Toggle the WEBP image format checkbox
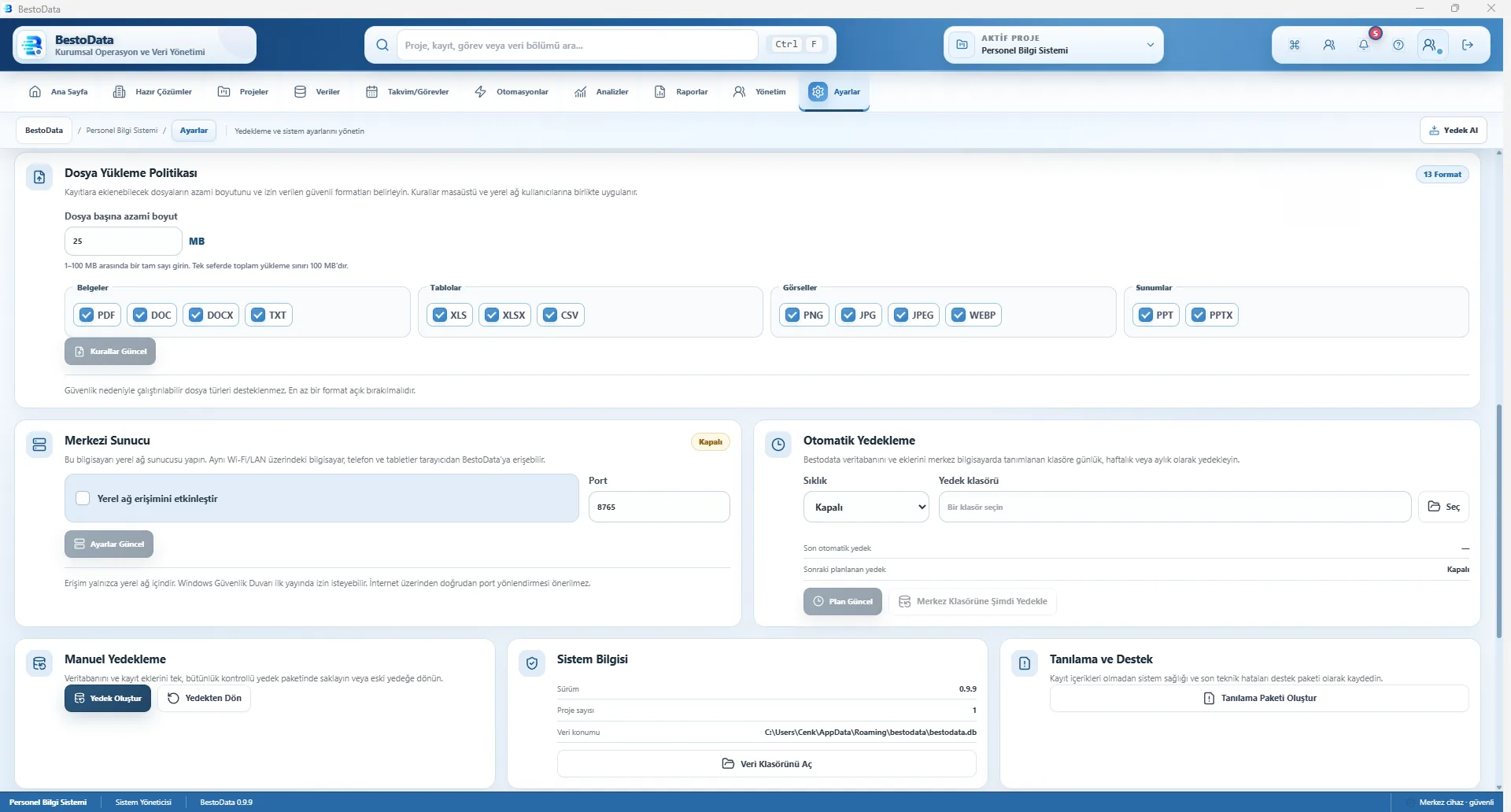The width and height of the screenshot is (1511, 812). 958,315
